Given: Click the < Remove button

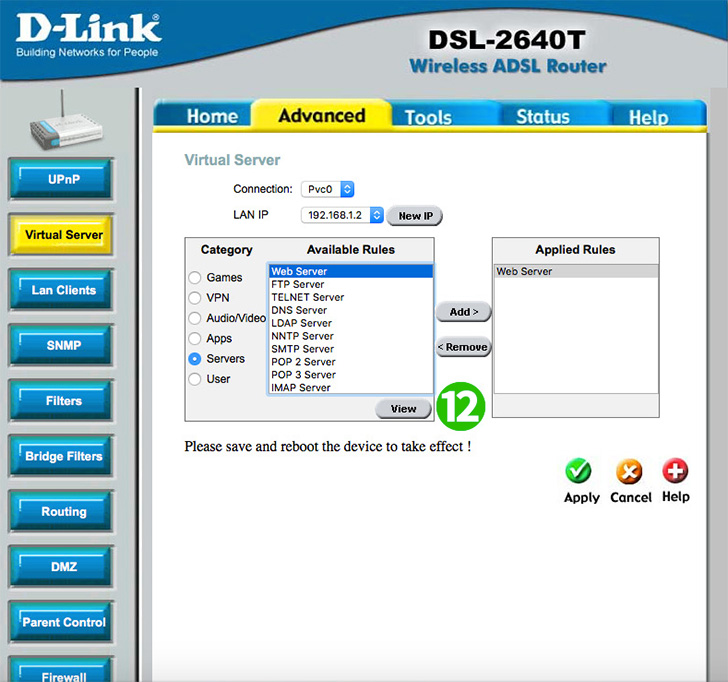Looking at the screenshot, I should (x=463, y=347).
